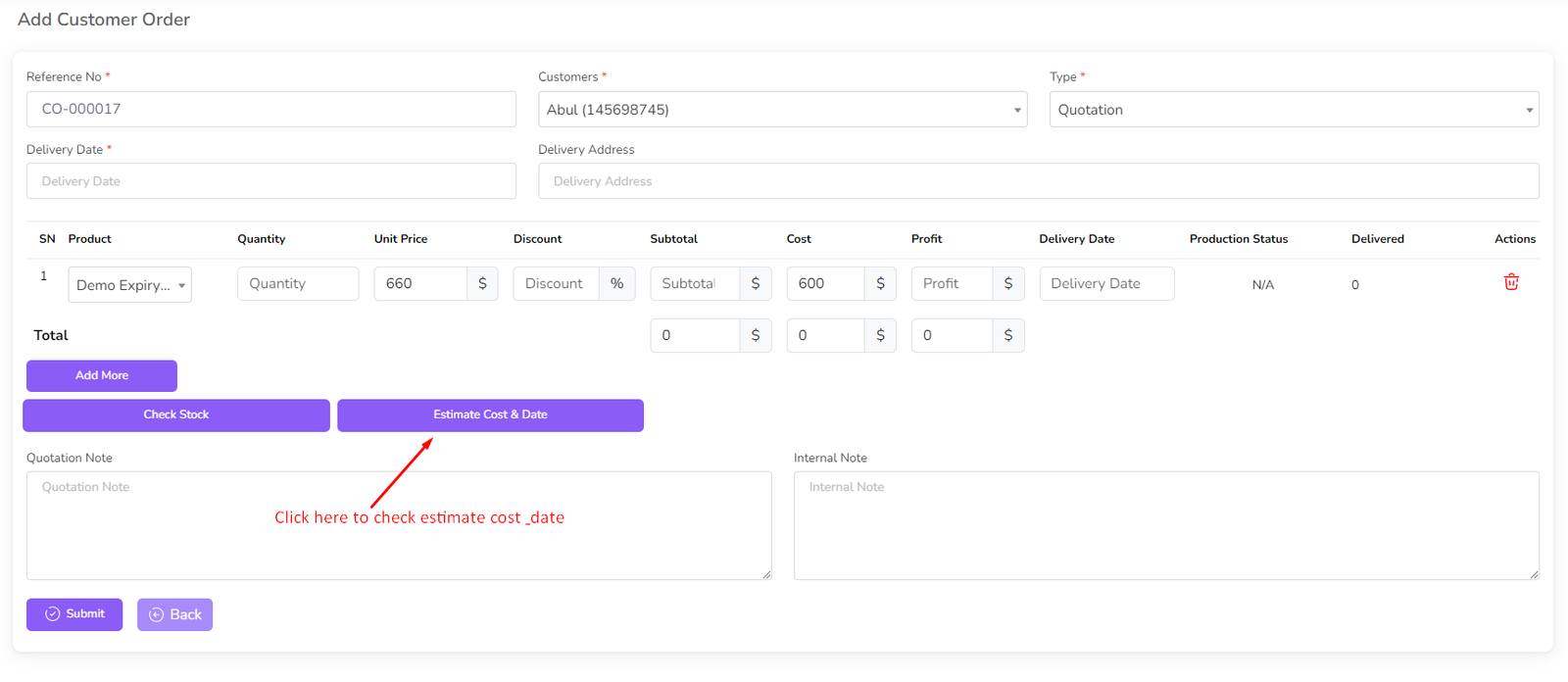Focus the Unit Price field showing 660
This screenshot has width=1568, height=682.
[x=419, y=284]
